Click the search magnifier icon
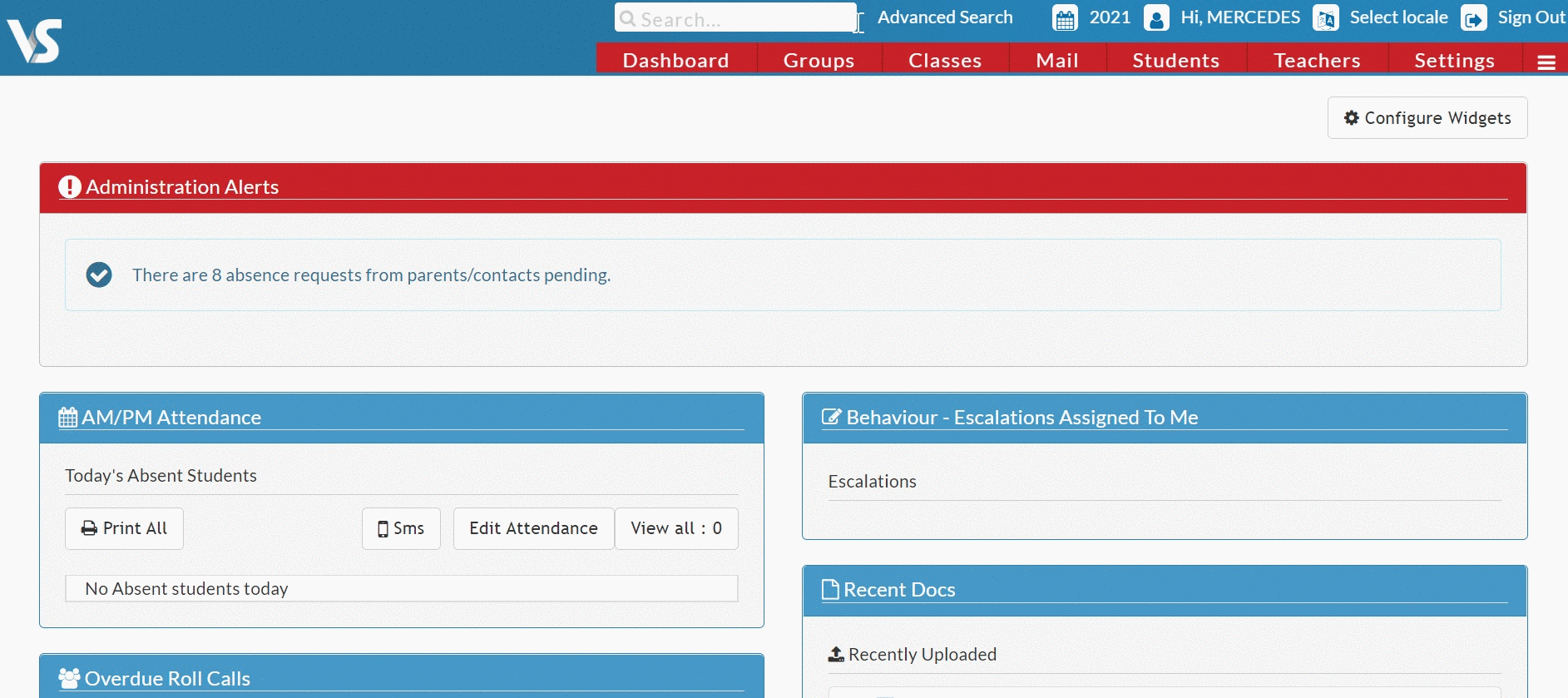1568x698 pixels. coord(628,18)
